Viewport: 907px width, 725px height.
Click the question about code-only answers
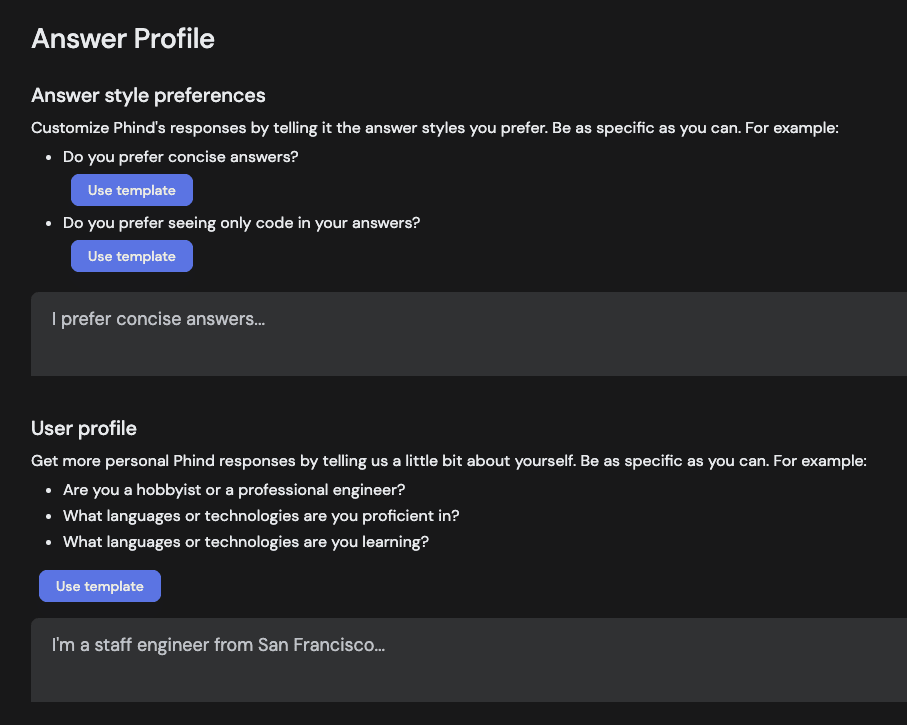tap(241, 222)
